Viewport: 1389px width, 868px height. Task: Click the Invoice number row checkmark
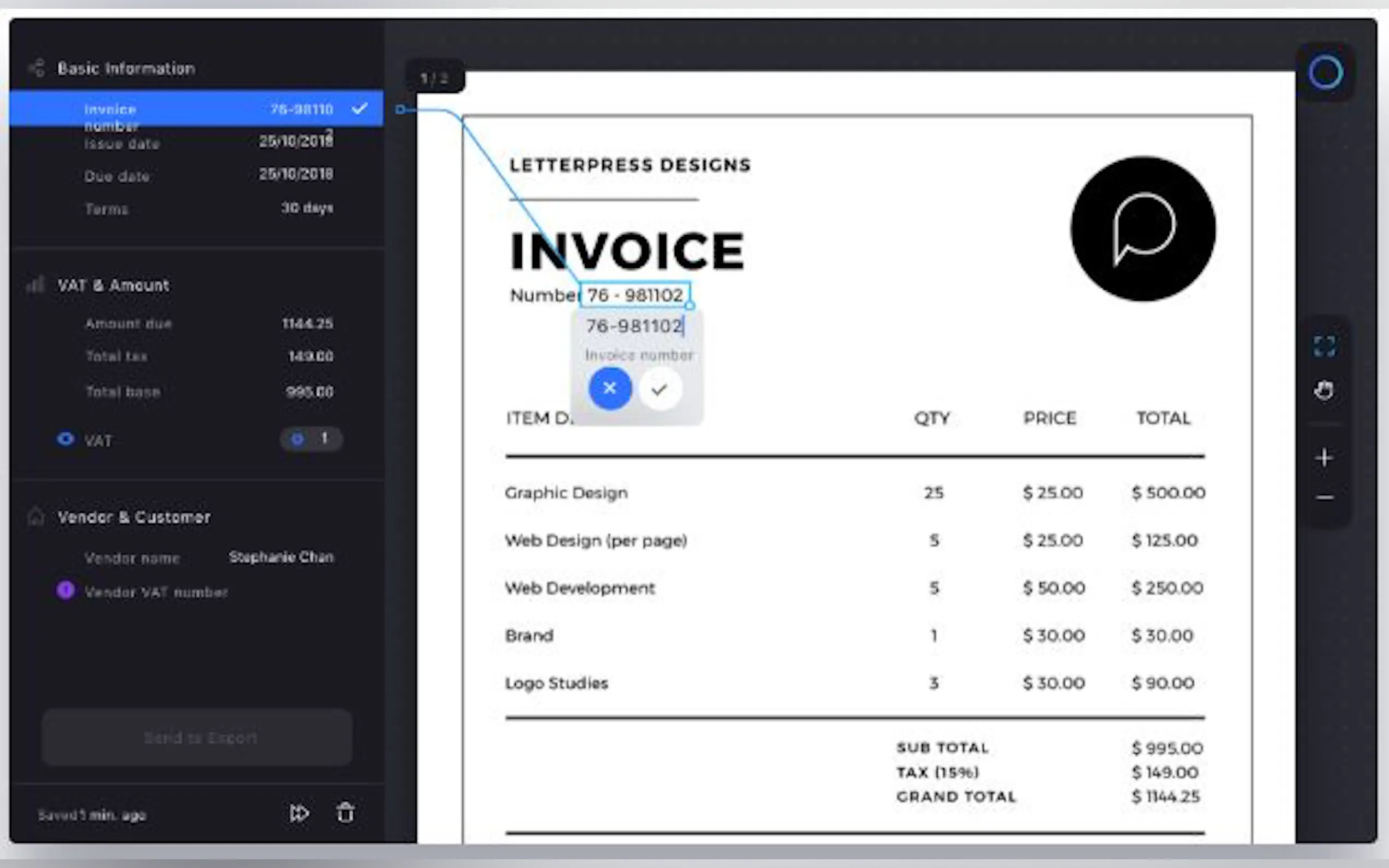click(x=359, y=108)
